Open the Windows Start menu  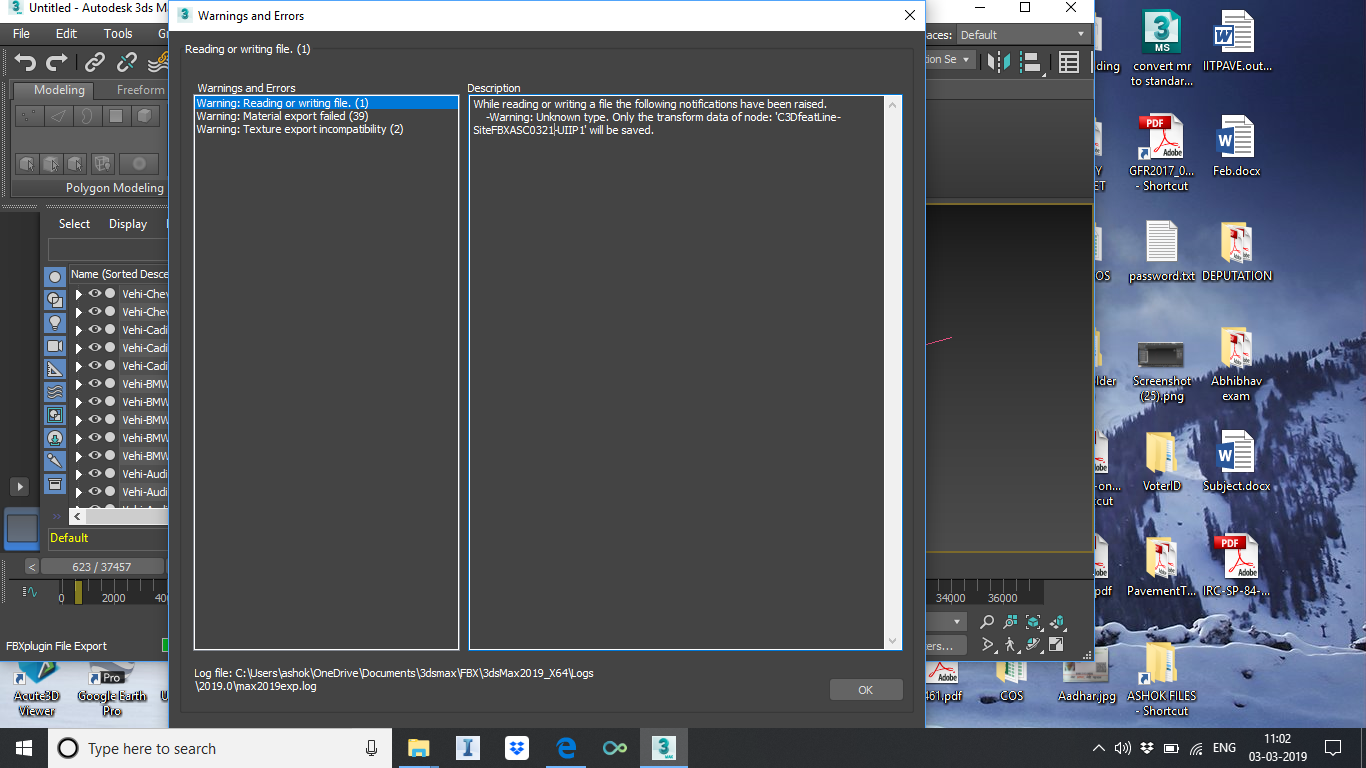click(24, 748)
